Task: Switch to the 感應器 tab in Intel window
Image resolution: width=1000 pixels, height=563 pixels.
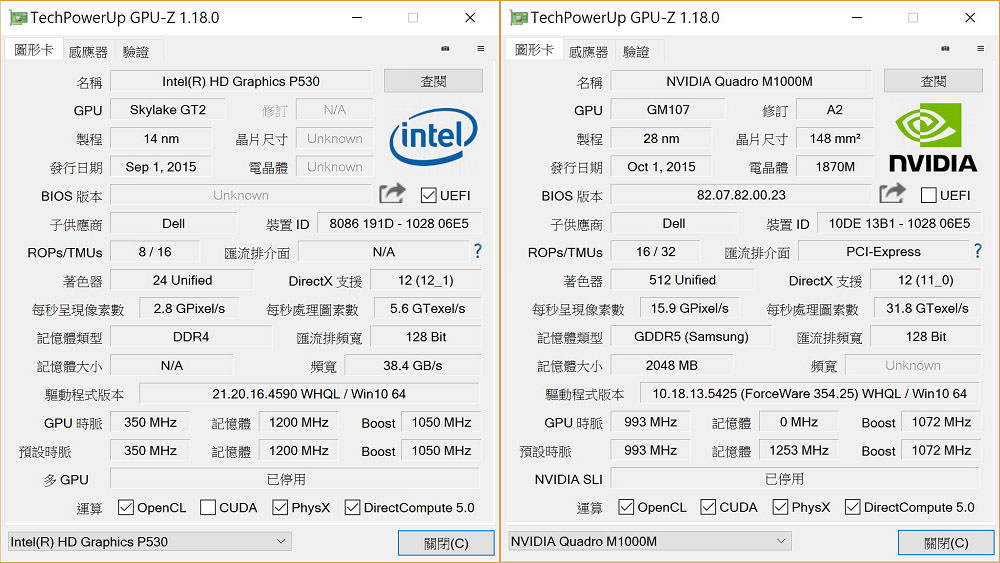Action: pos(88,52)
